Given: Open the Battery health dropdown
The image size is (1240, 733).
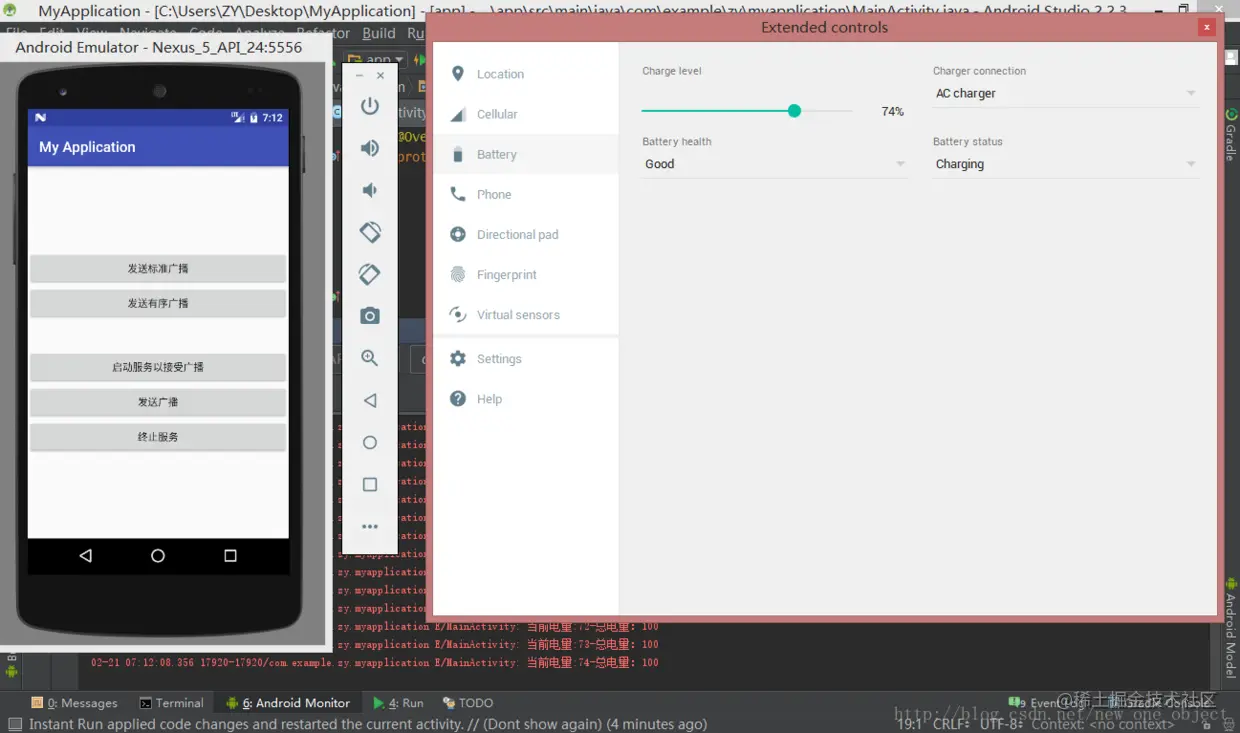Looking at the screenshot, I should pos(775,164).
